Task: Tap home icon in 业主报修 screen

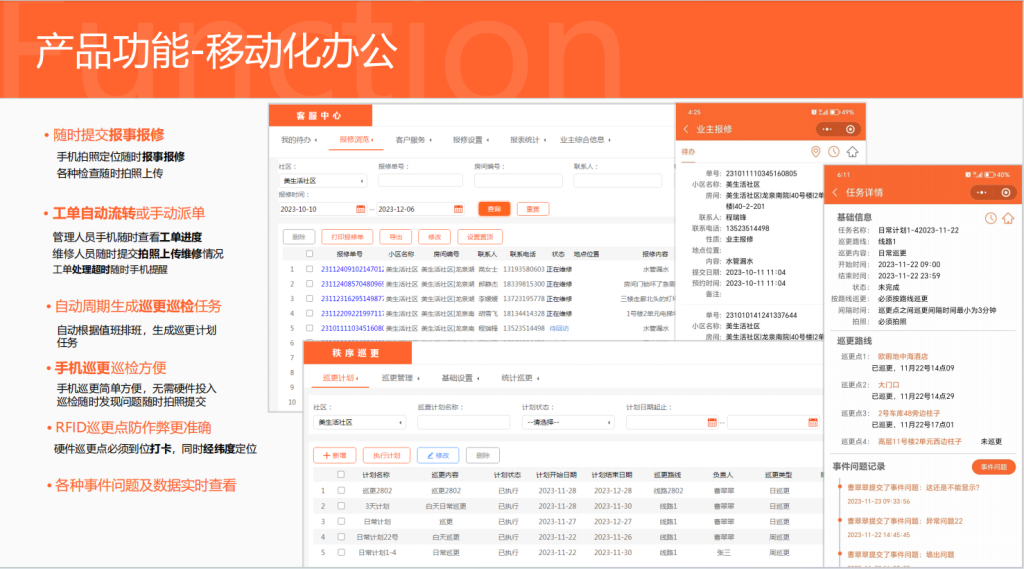Action: click(852, 152)
